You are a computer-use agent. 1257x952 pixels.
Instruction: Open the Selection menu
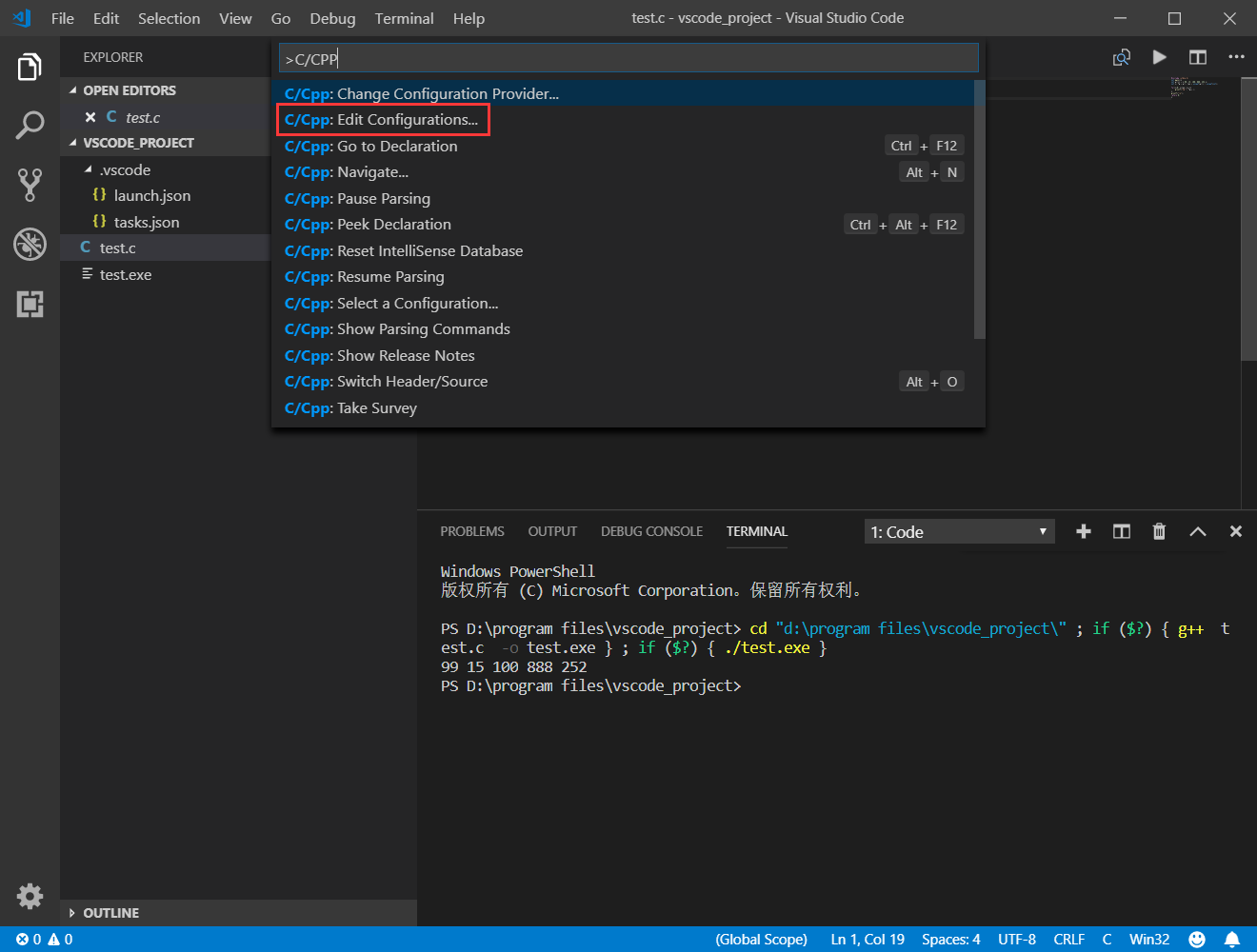tap(169, 18)
